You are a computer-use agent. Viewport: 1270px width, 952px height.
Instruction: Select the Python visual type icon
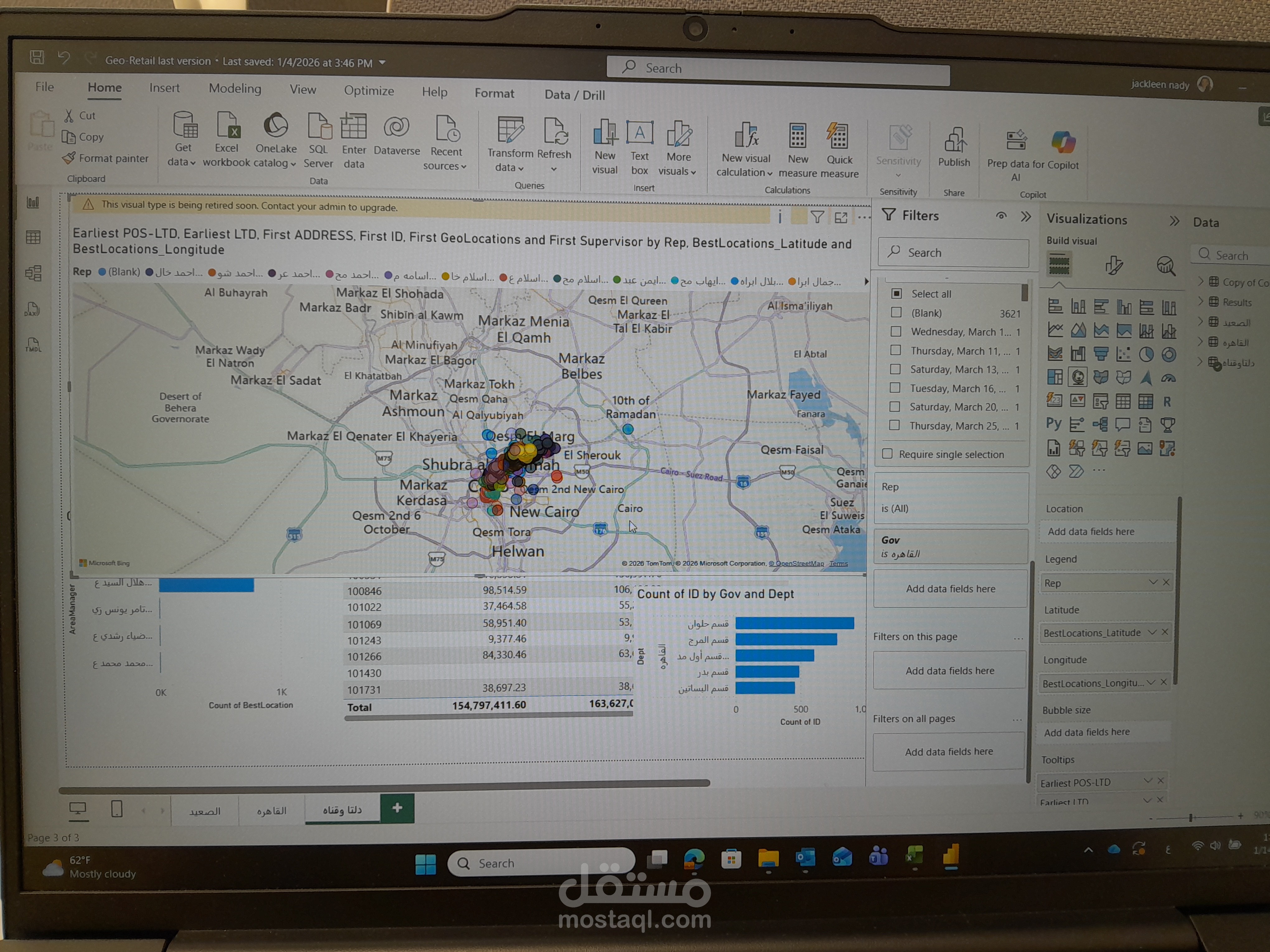click(x=1054, y=423)
